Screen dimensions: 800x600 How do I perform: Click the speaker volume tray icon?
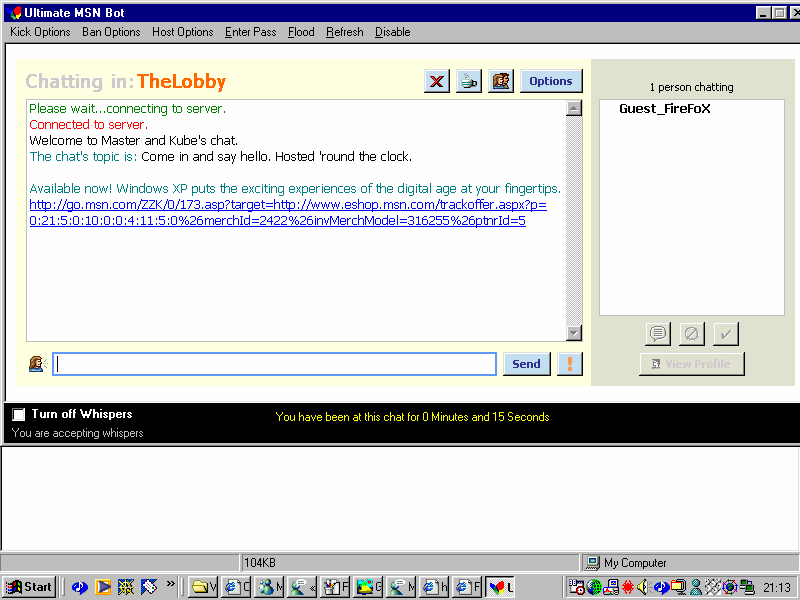[x=643, y=587]
